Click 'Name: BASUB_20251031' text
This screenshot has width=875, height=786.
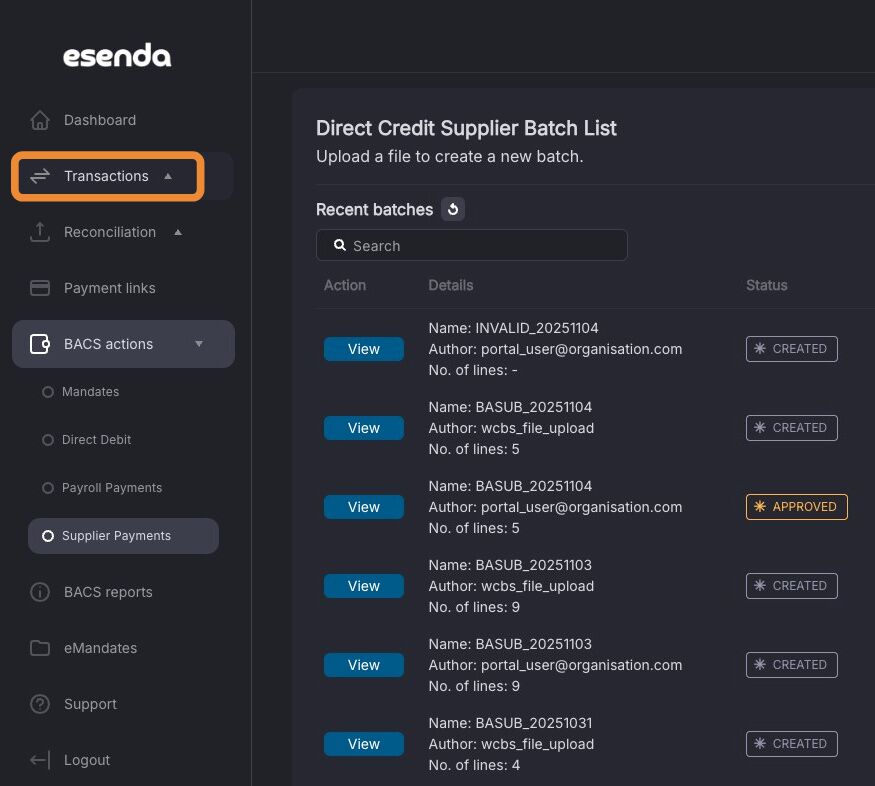point(510,722)
